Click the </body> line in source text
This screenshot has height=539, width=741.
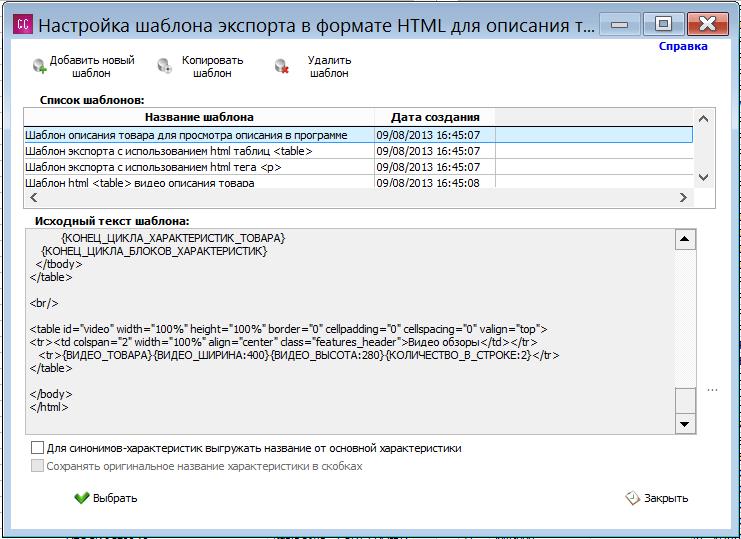click(x=51, y=394)
